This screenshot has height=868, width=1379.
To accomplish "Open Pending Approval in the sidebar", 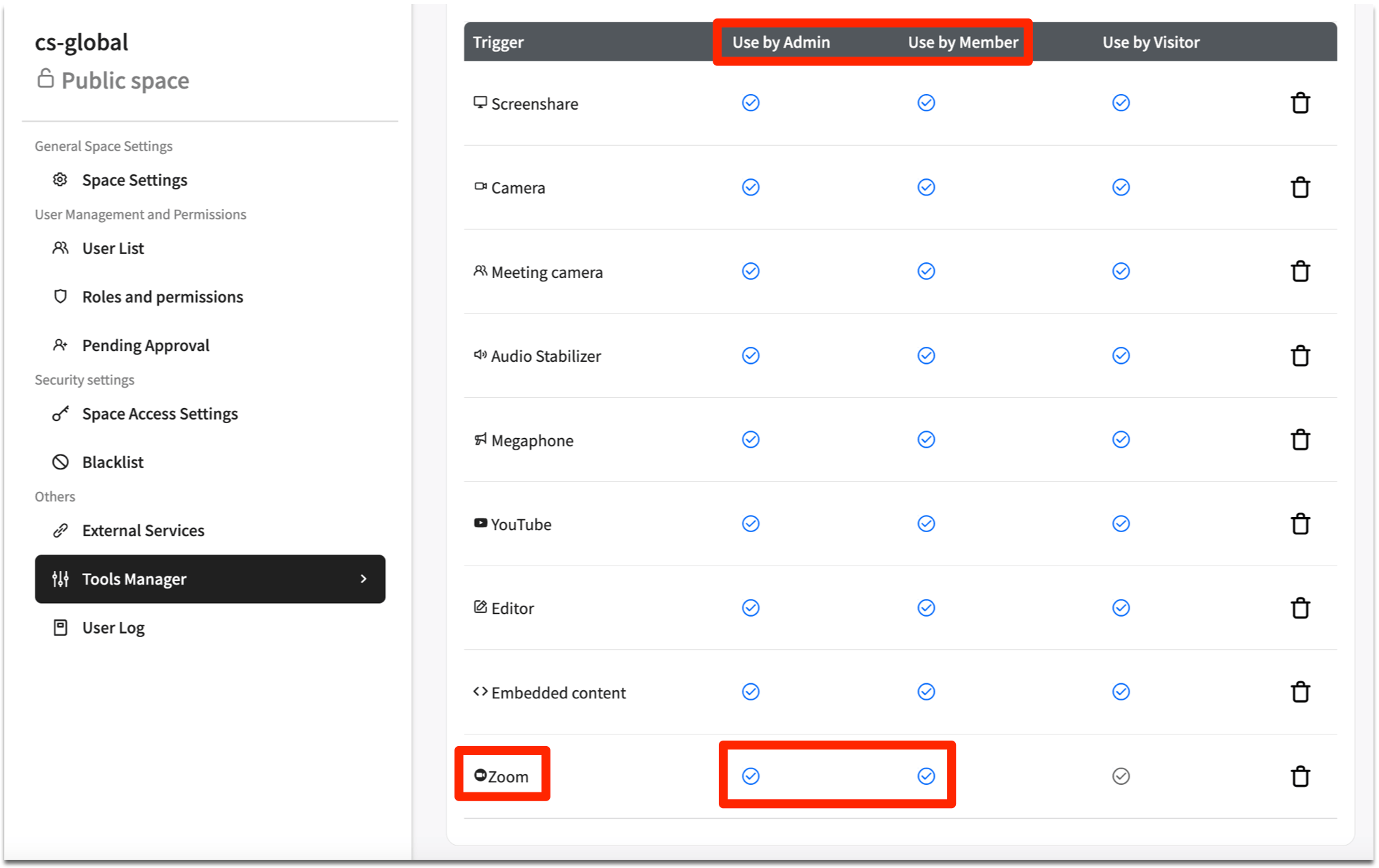I will coord(145,345).
